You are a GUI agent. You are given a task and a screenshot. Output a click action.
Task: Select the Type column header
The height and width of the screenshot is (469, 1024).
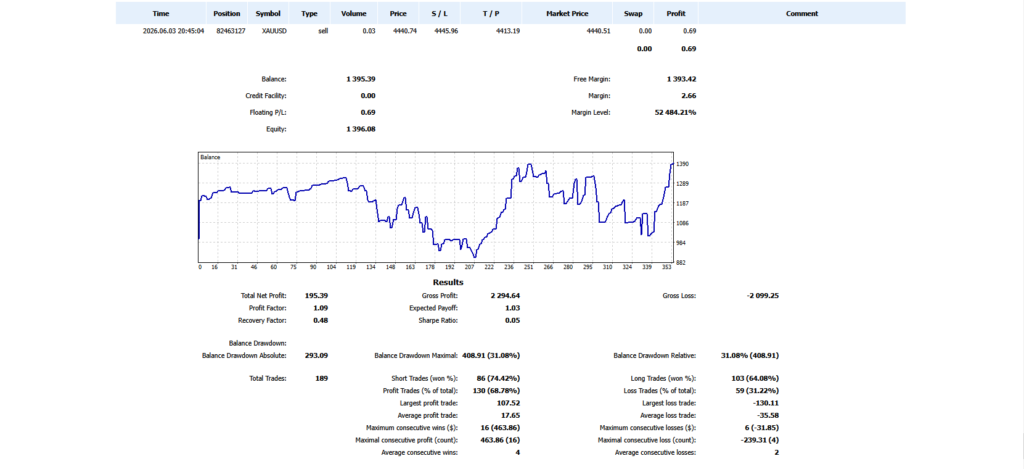[x=309, y=13]
